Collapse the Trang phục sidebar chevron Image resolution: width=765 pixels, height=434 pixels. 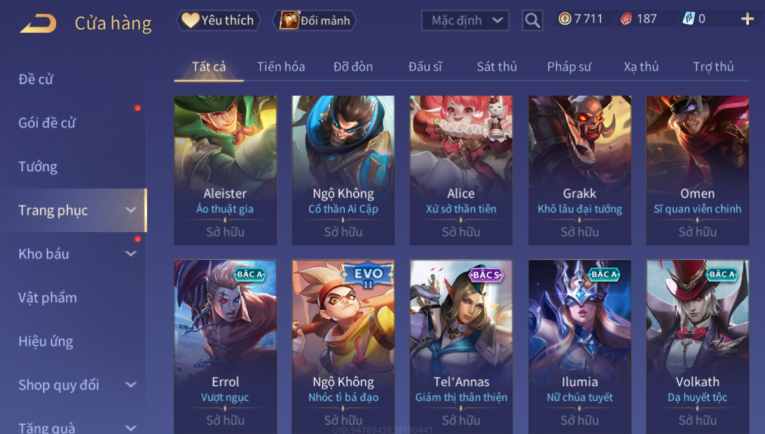click(x=131, y=210)
